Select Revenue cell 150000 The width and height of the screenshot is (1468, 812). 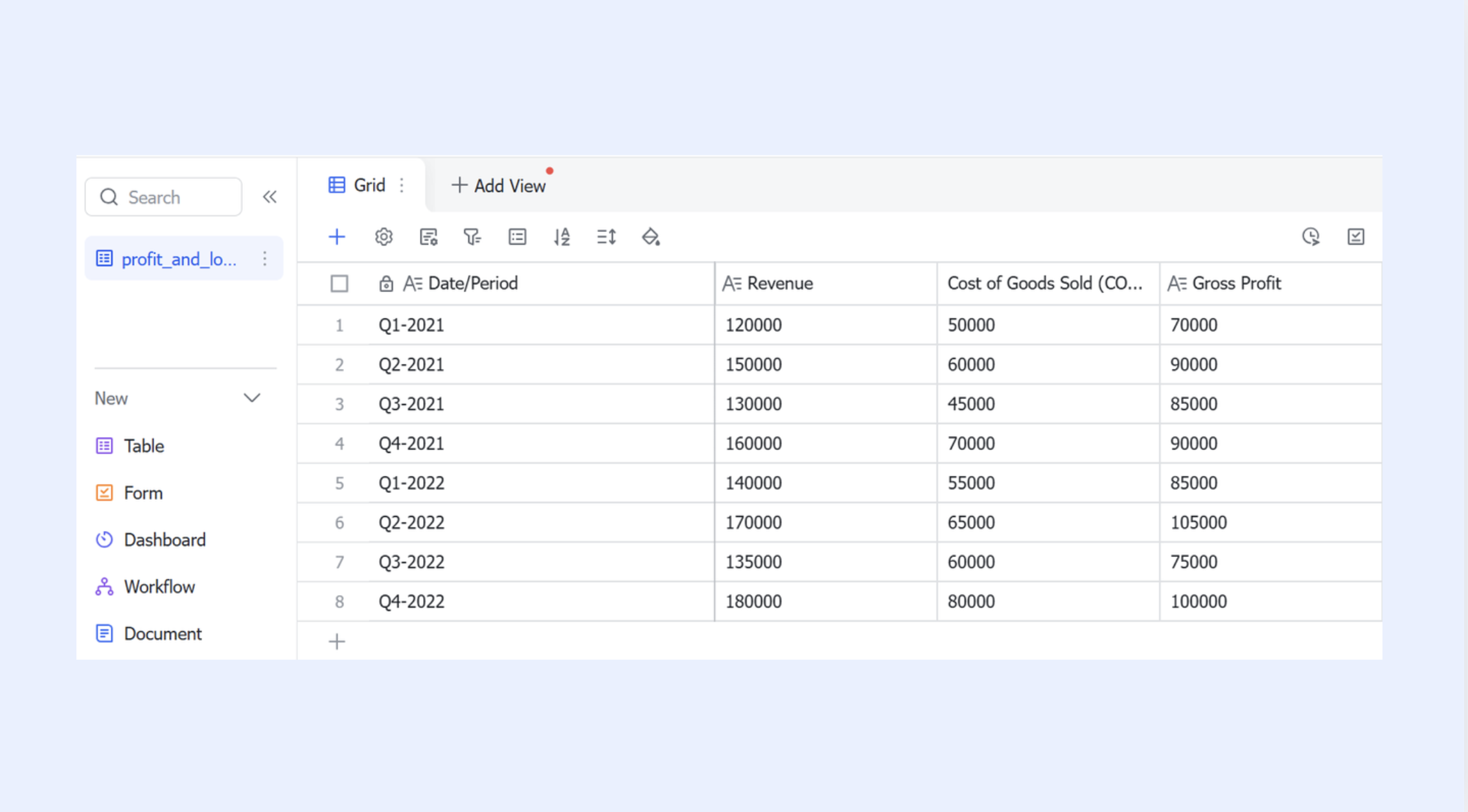coord(826,365)
